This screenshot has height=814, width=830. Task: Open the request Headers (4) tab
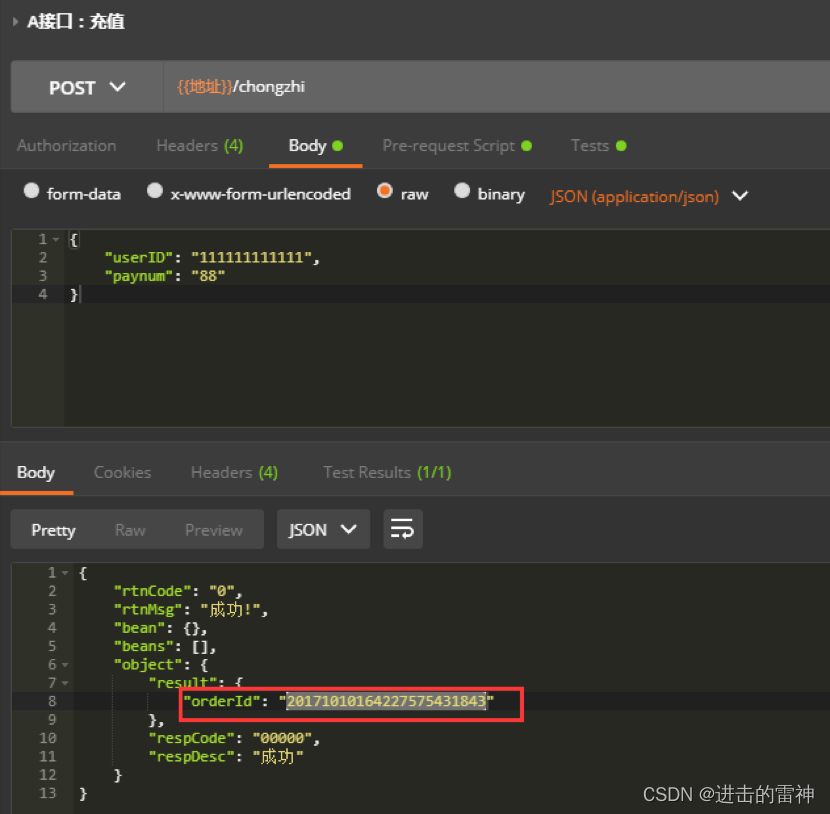(200, 146)
